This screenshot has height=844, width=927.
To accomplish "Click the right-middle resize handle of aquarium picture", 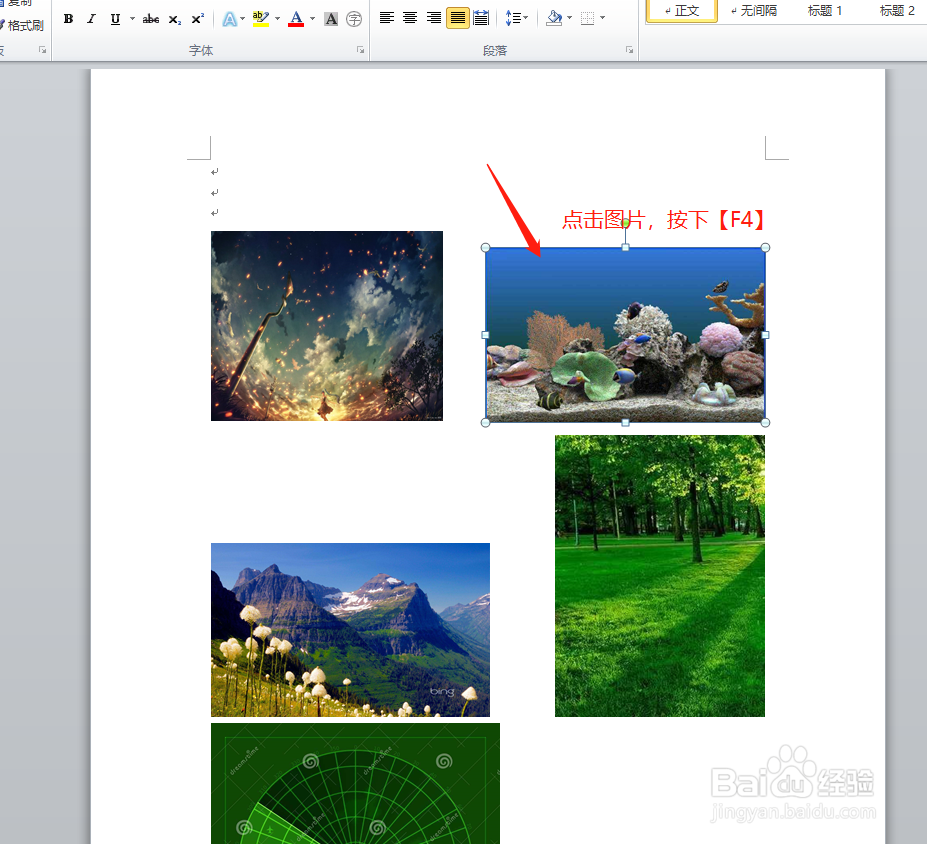I will click(766, 335).
